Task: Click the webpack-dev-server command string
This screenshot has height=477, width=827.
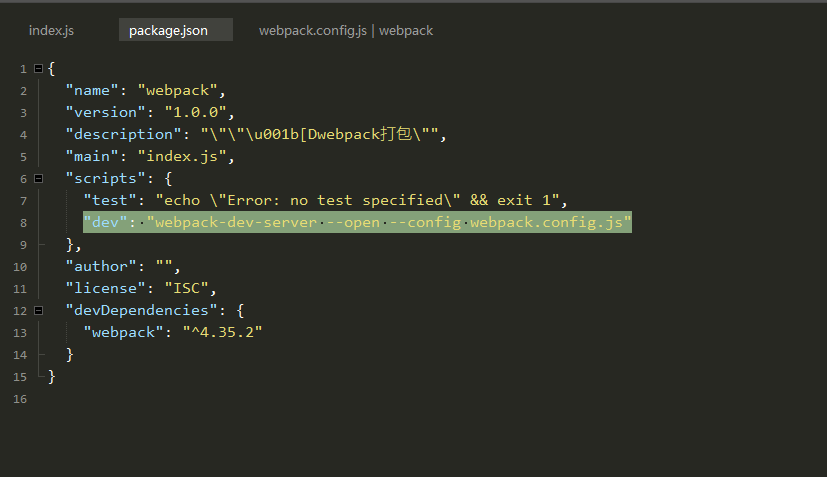Action: pyautogui.click(x=389, y=222)
